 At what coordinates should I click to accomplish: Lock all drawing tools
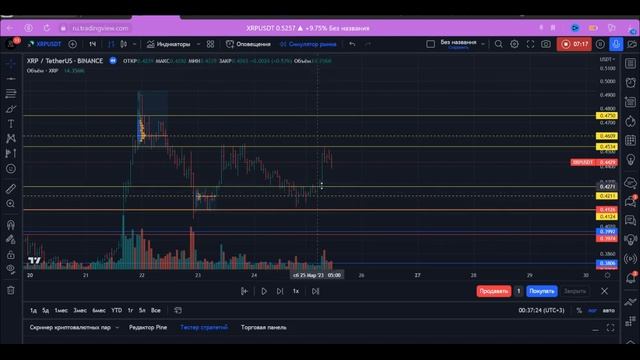pyautogui.click(x=11, y=255)
